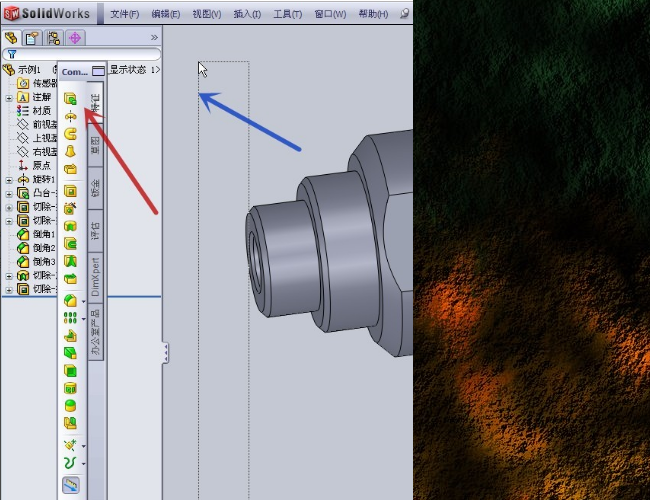Select the Extruded Boss/Base tool
The image size is (650, 500).
(x=70, y=99)
